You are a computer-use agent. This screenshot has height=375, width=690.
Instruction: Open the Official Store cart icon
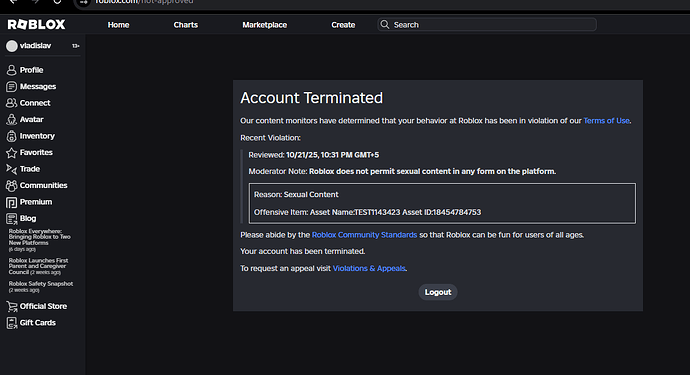coord(11,306)
